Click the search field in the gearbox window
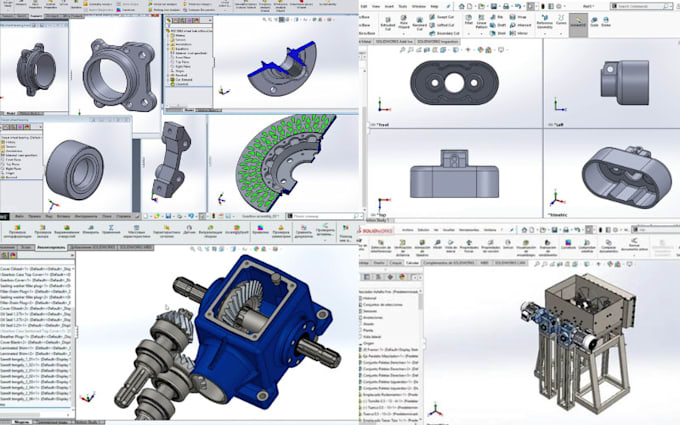The width and height of the screenshot is (680, 425). (324, 216)
